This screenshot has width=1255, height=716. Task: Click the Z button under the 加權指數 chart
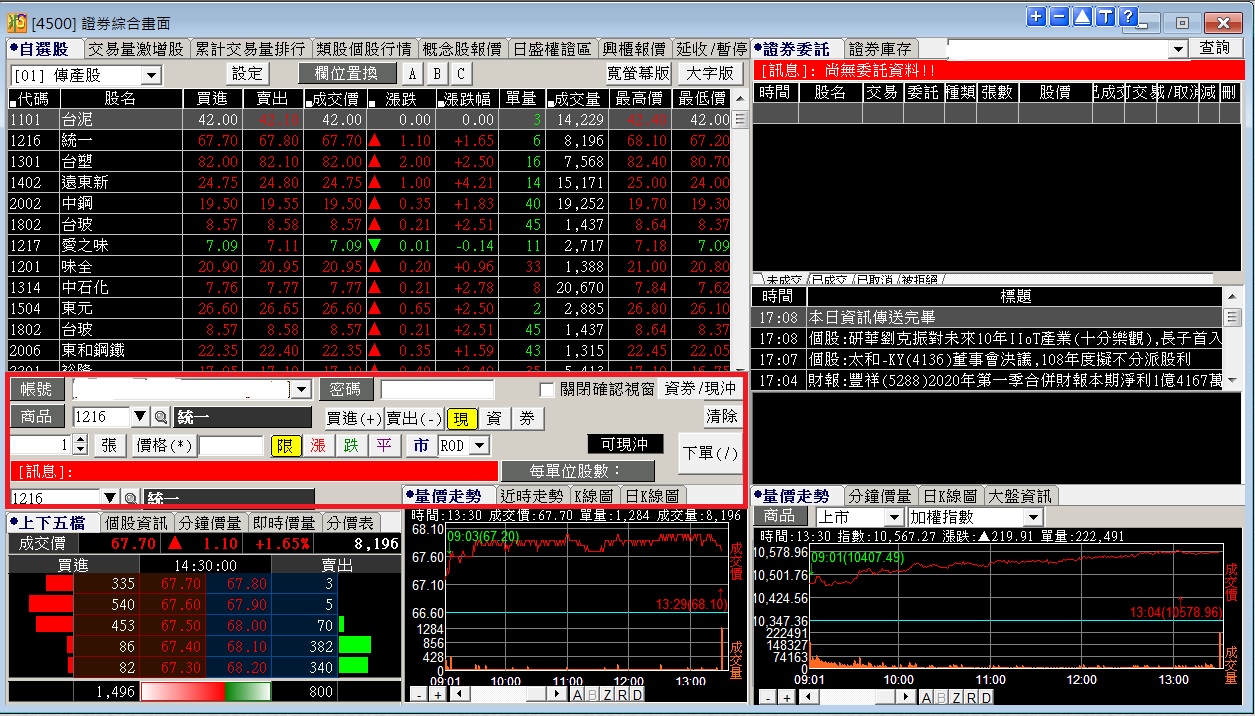(956, 697)
